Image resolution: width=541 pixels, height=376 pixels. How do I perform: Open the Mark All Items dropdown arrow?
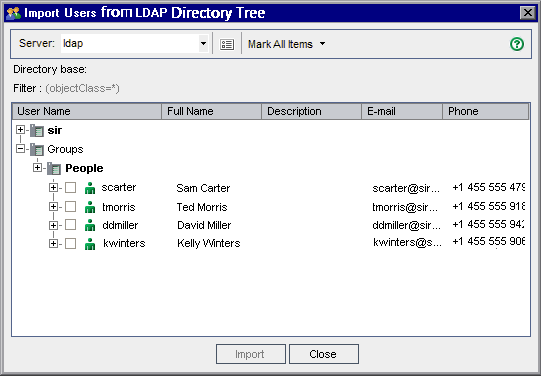tap(322, 43)
